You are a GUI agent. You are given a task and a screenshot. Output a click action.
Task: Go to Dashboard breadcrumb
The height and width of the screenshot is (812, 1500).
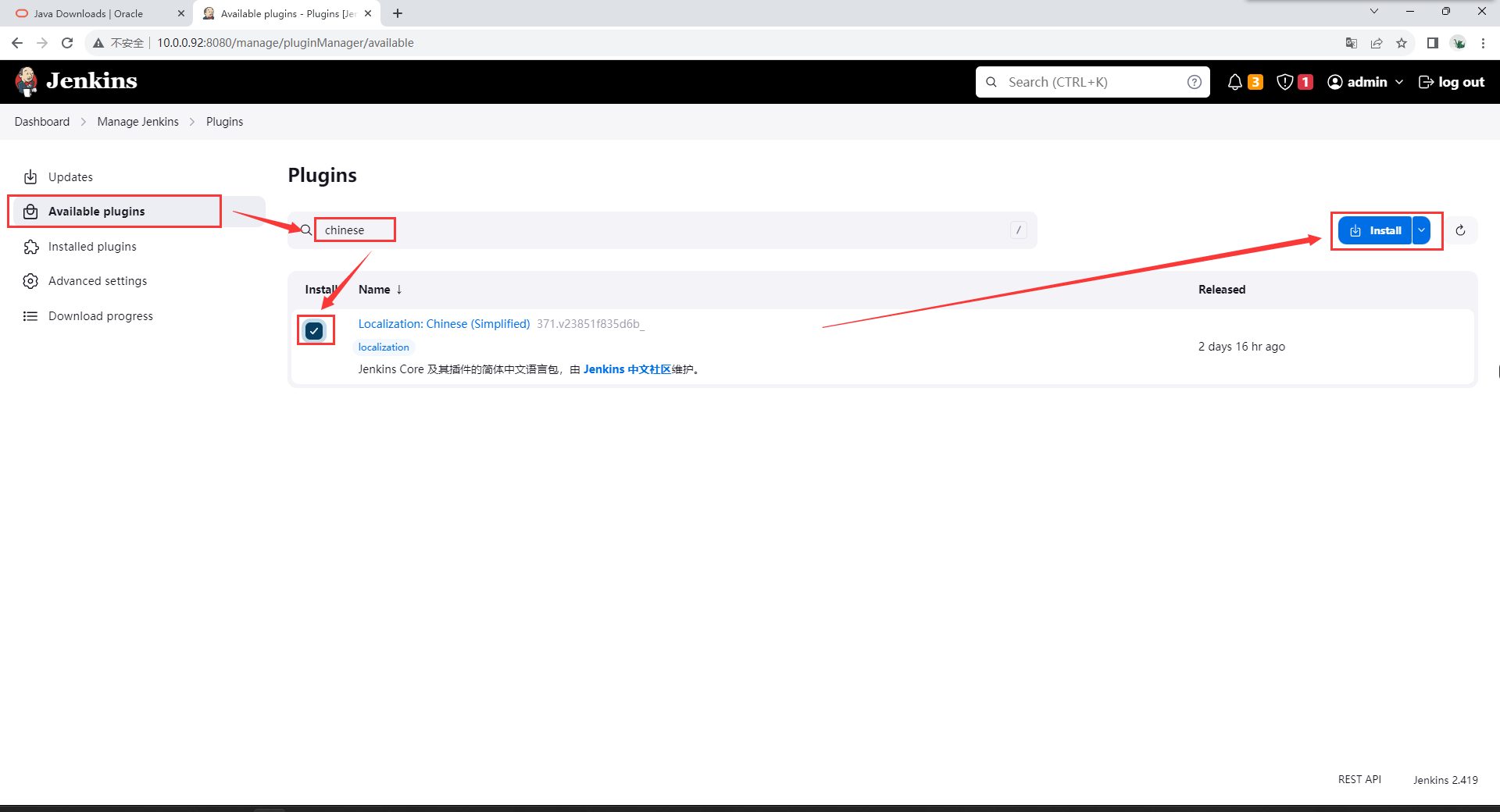point(42,122)
